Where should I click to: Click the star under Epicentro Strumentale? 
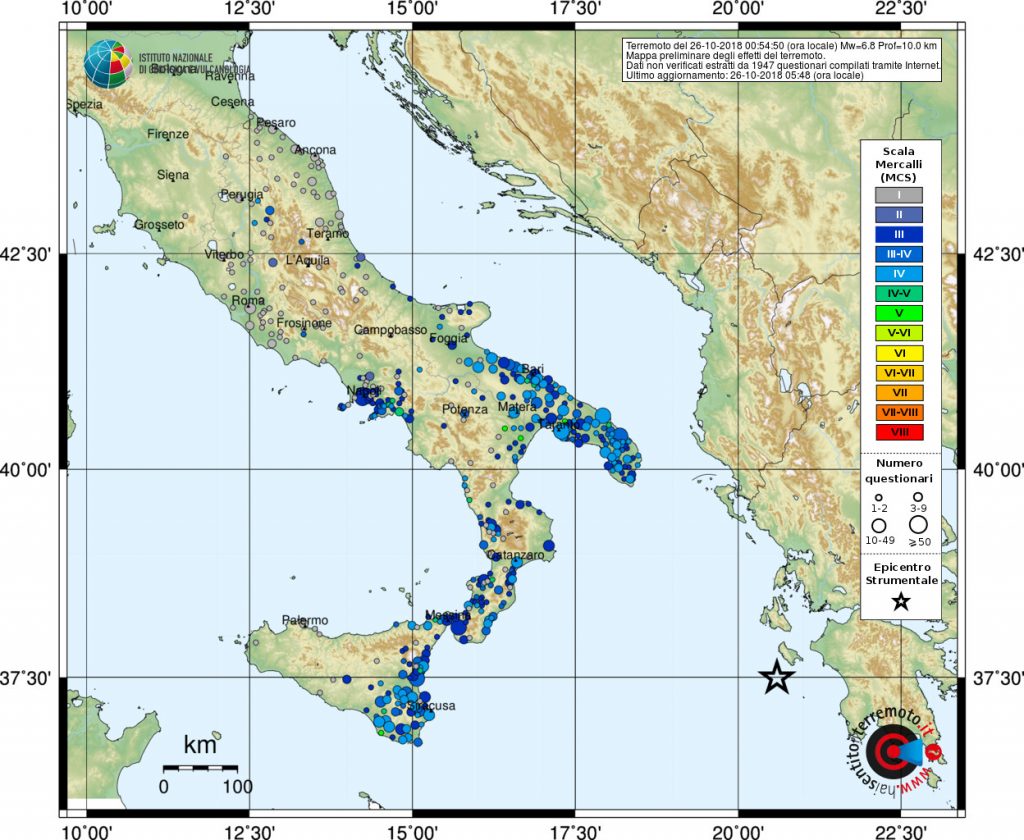click(901, 604)
